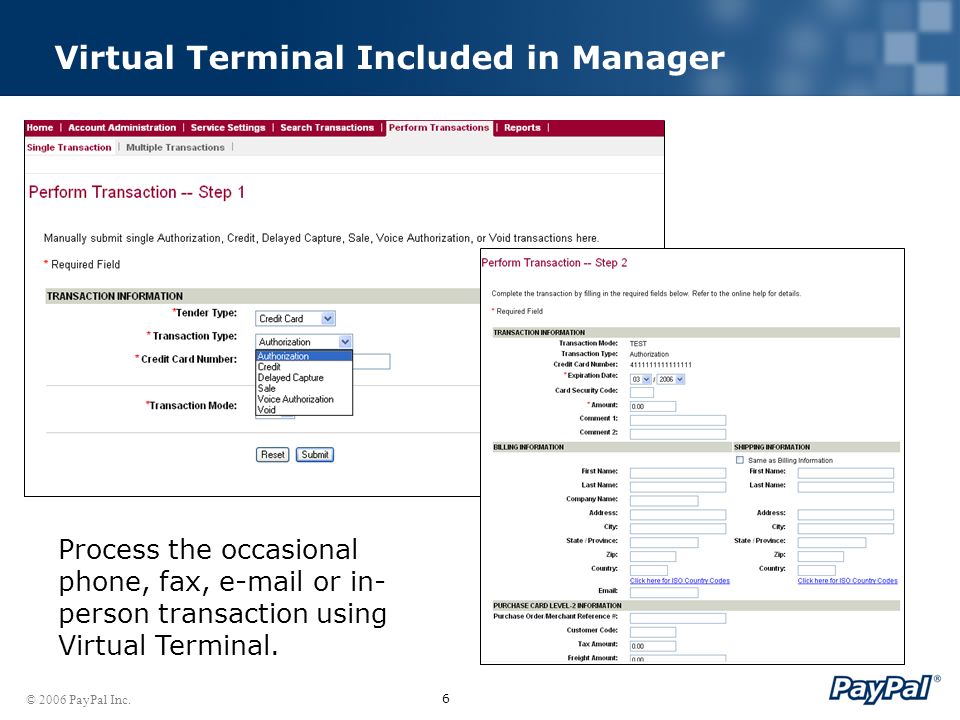The width and height of the screenshot is (960, 720).
Task: Select the Perform Transactions tab
Action: pyautogui.click(x=439, y=127)
